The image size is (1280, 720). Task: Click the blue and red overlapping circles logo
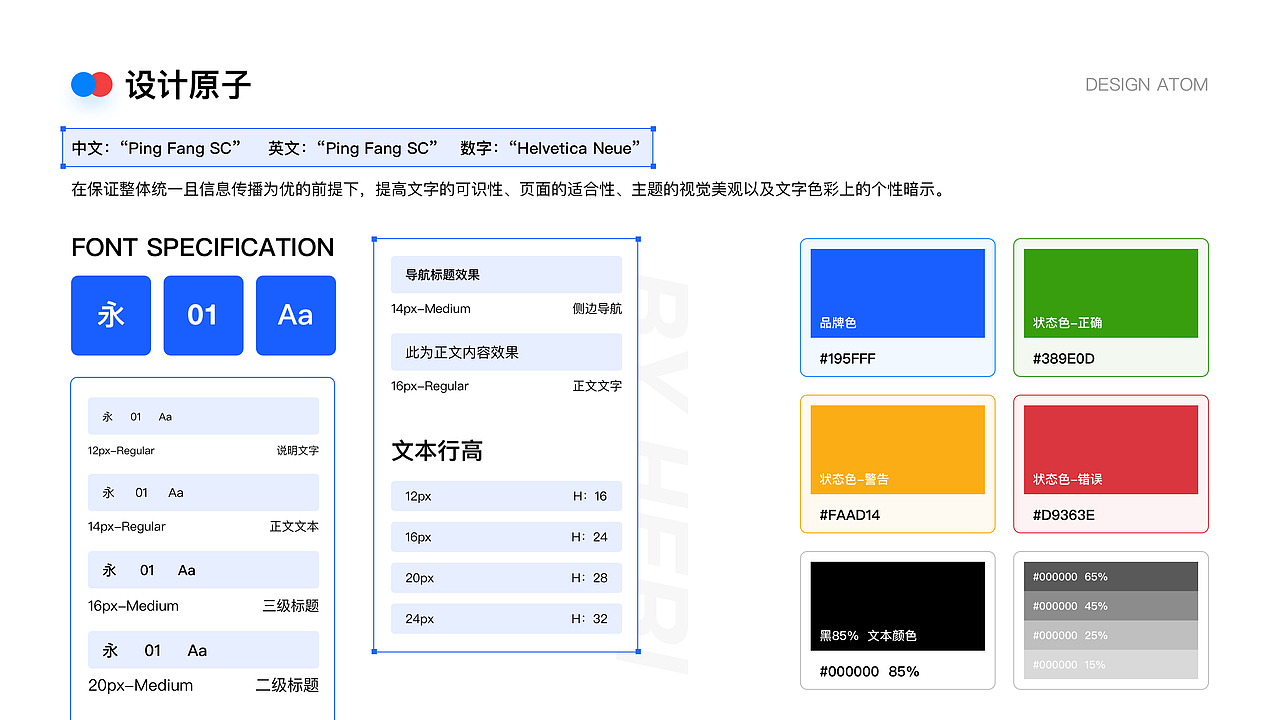[92, 85]
